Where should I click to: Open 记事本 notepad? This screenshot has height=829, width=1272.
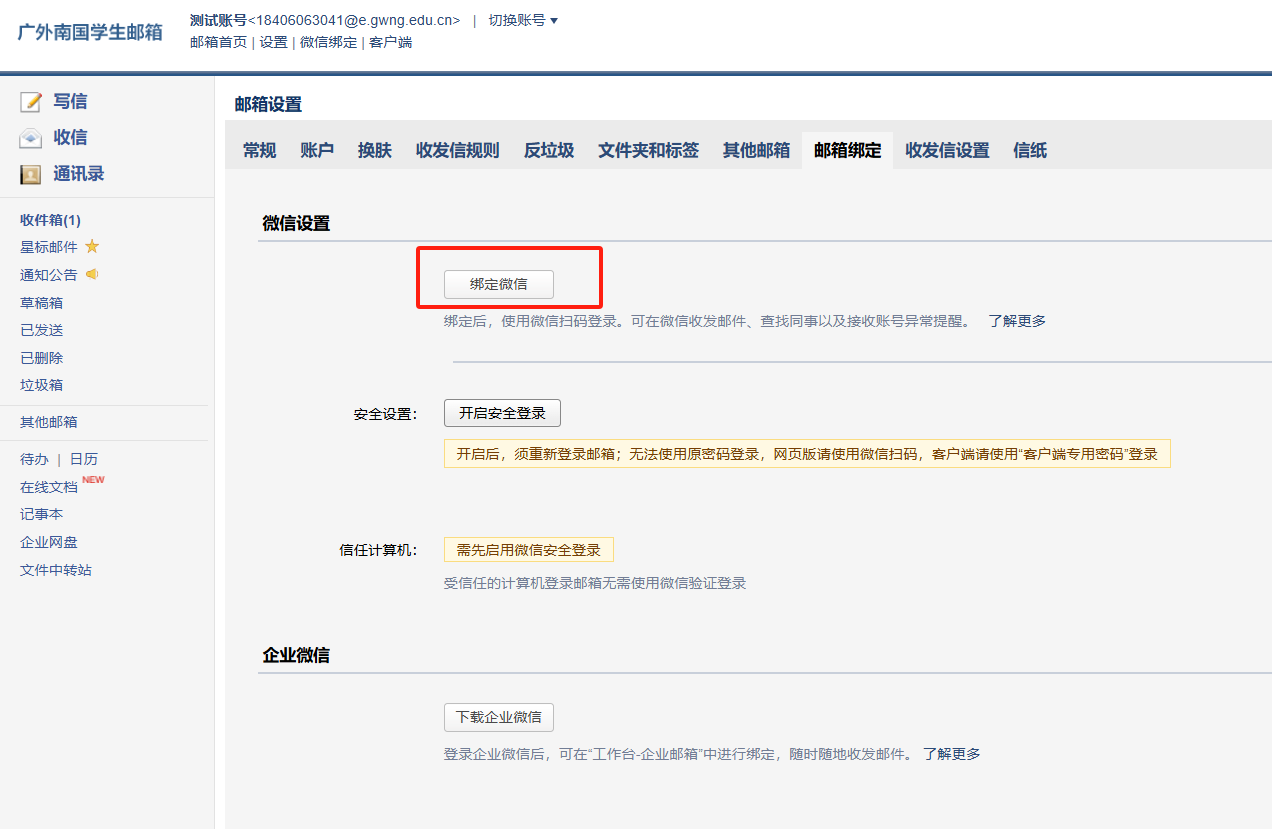[42, 514]
